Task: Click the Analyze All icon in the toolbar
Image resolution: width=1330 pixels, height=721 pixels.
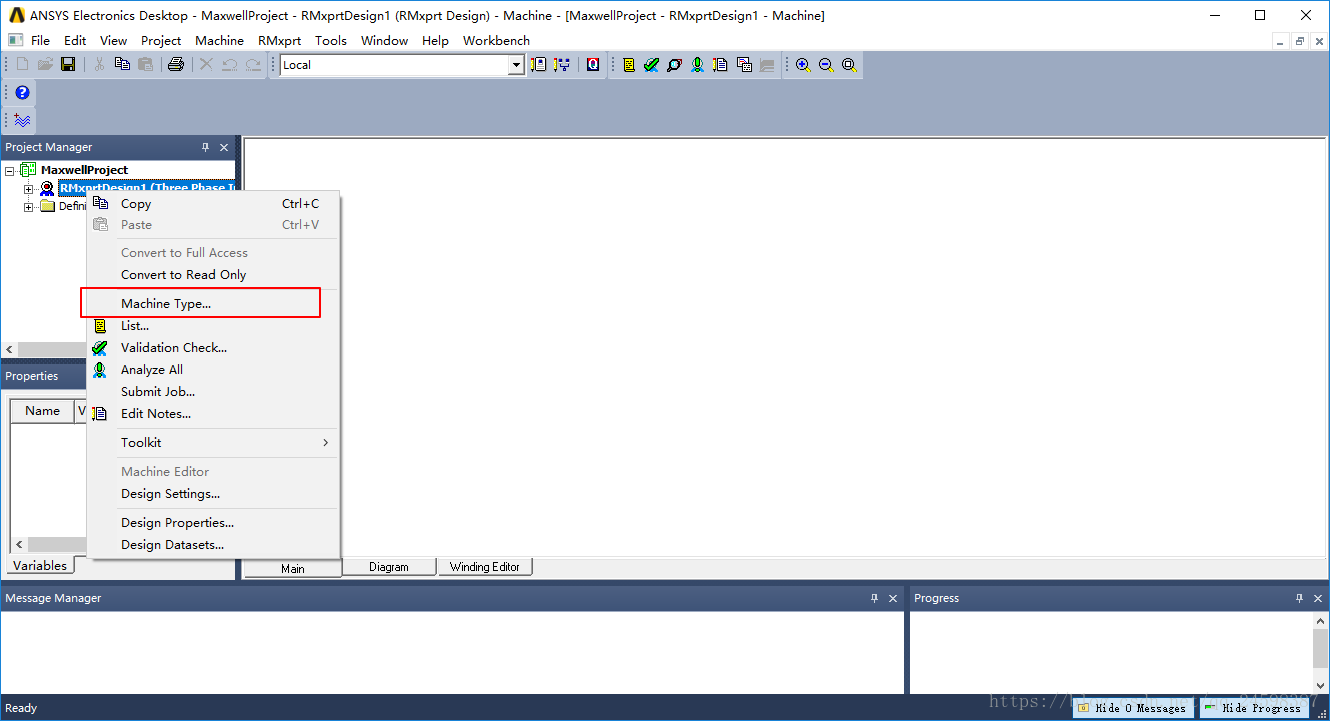Action: click(697, 64)
